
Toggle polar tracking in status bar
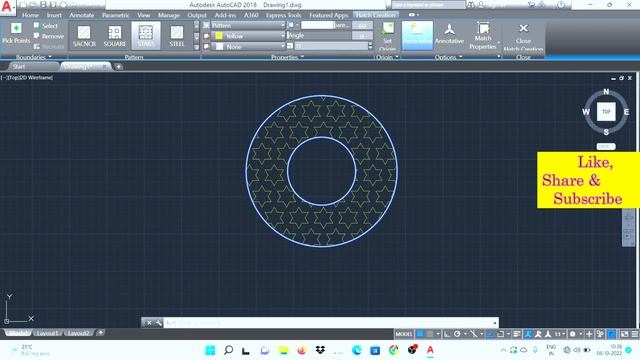457,334
